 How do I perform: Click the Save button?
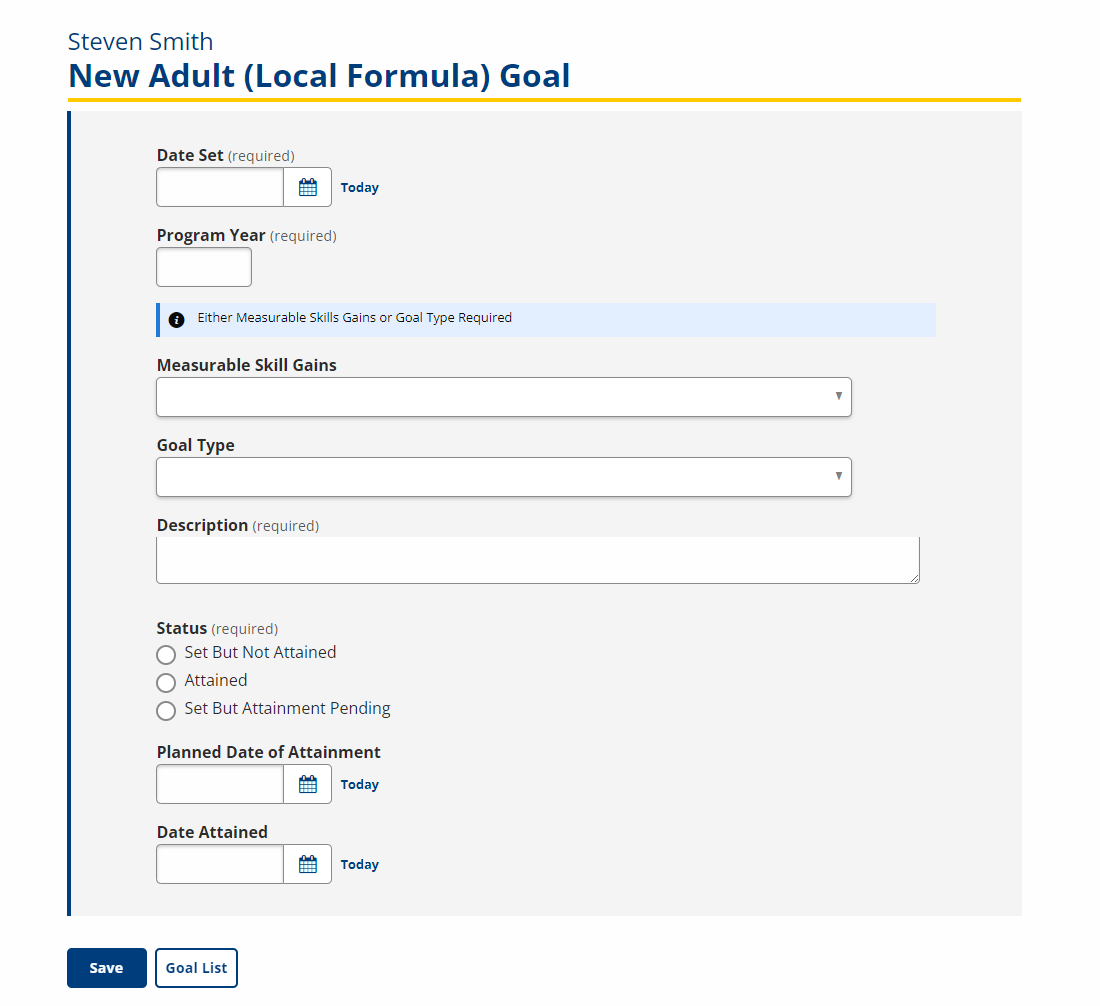[x=107, y=968]
